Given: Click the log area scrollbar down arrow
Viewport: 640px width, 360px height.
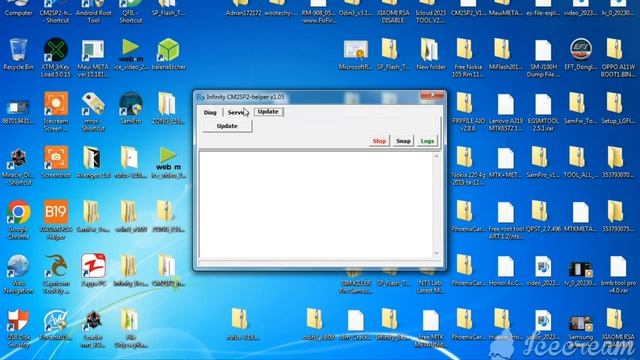Looking at the screenshot, I should click(x=436, y=253).
